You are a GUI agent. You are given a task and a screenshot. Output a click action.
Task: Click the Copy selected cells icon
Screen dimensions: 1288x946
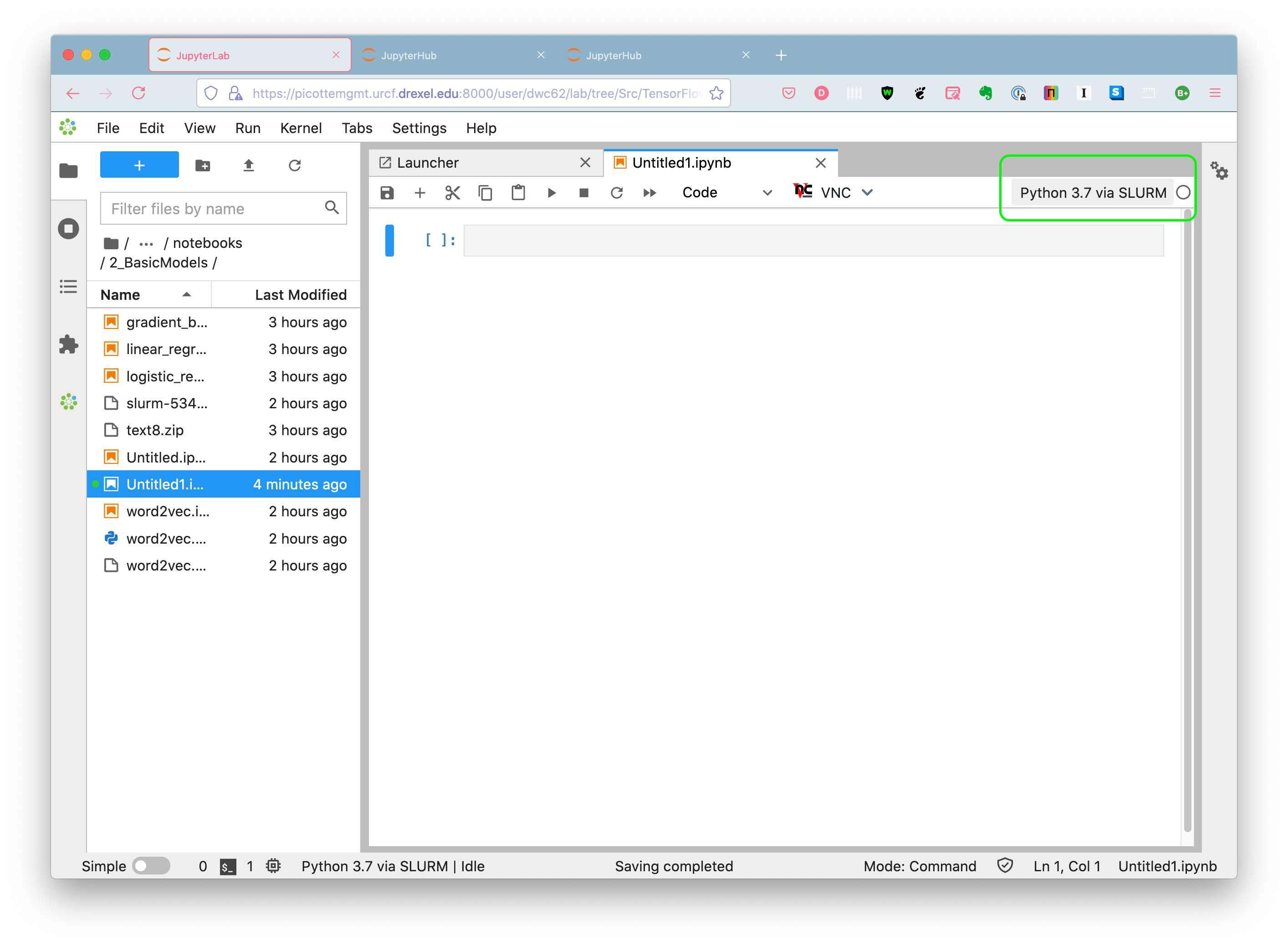tap(485, 192)
